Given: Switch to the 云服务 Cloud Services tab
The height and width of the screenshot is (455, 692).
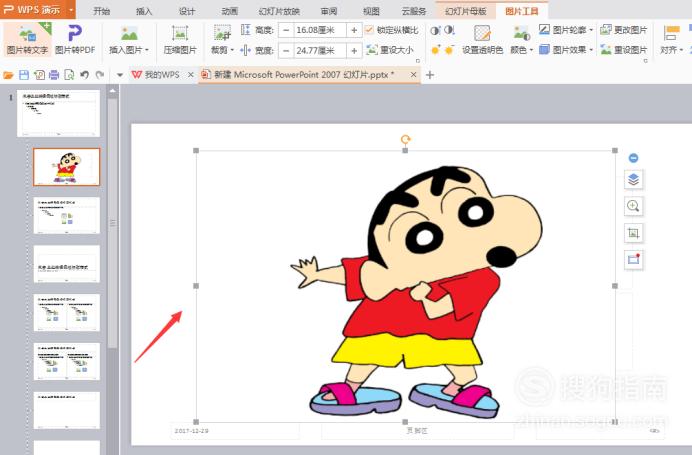Looking at the screenshot, I should click(x=414, y=11).
